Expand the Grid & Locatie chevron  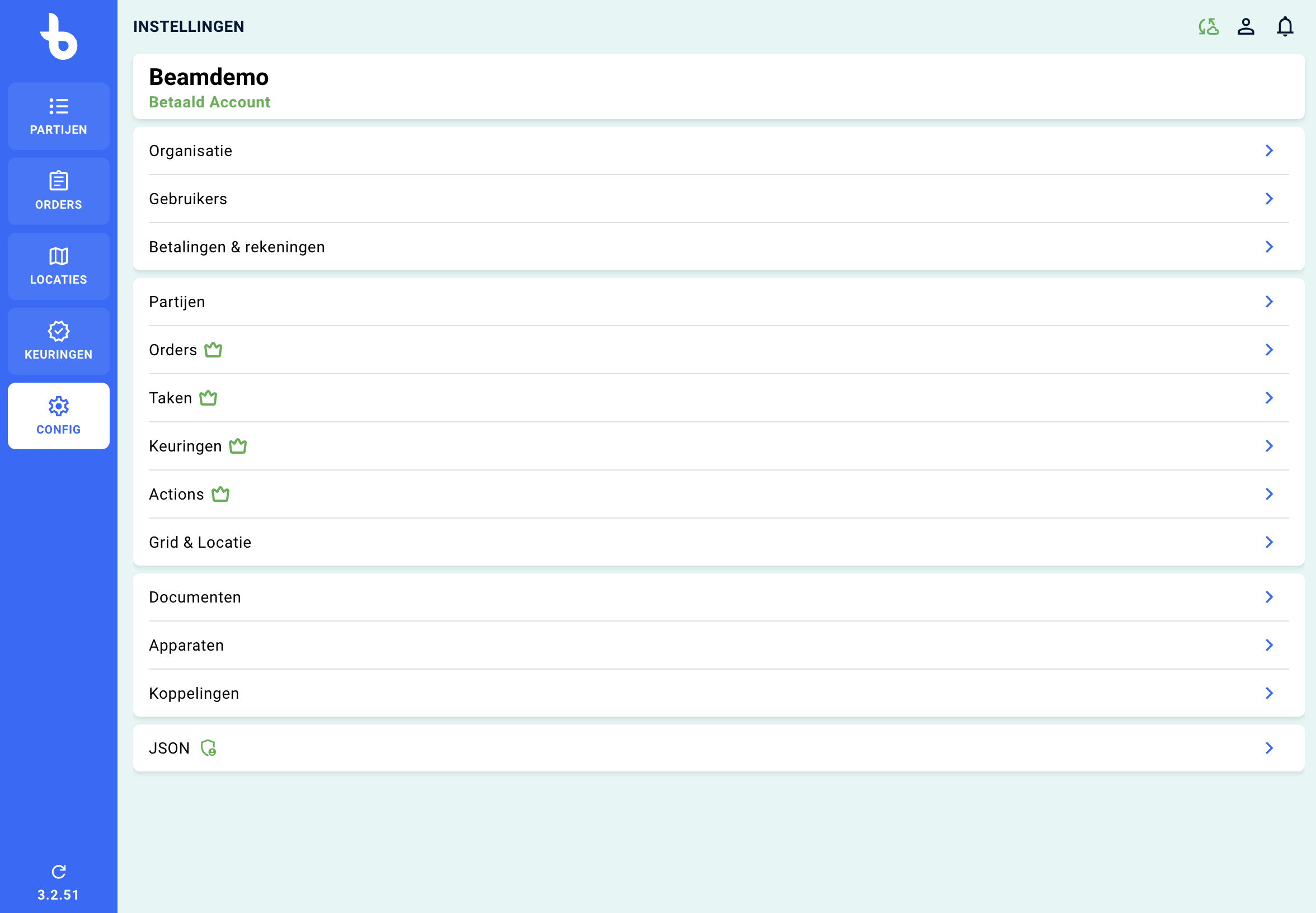[x=1268, y=542]
